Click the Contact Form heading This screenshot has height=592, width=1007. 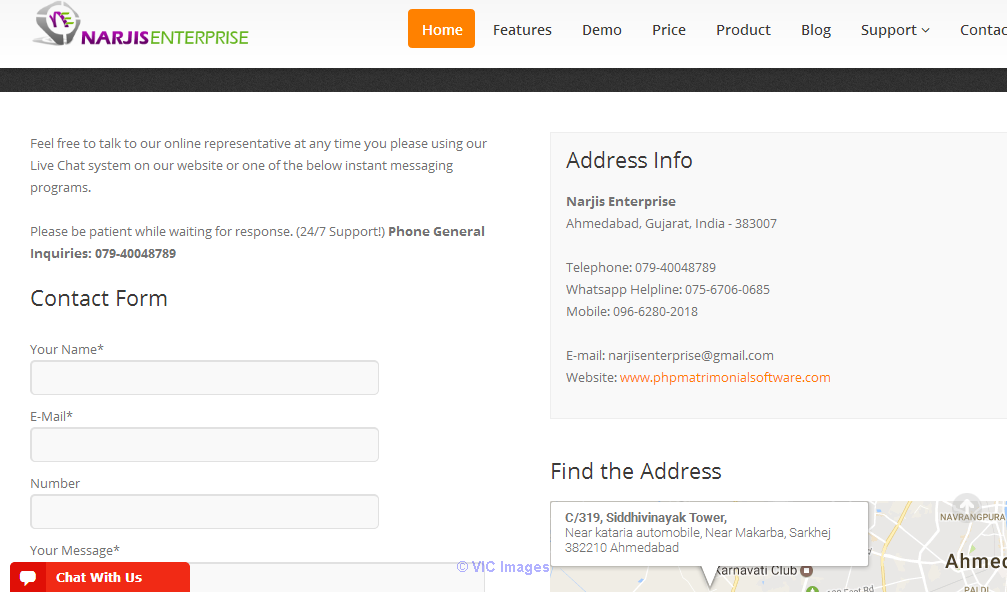pos(99,299)
